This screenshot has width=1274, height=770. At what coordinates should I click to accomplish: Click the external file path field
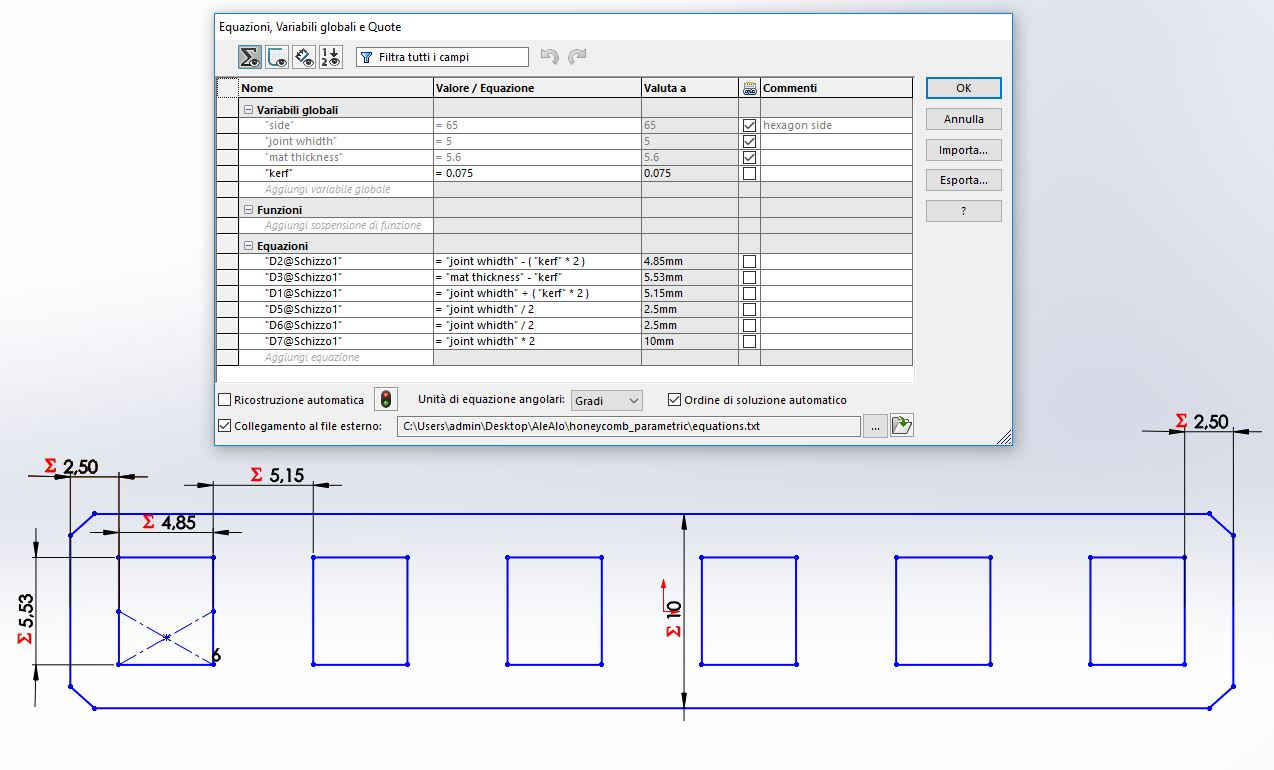click(x=628, y=426)
